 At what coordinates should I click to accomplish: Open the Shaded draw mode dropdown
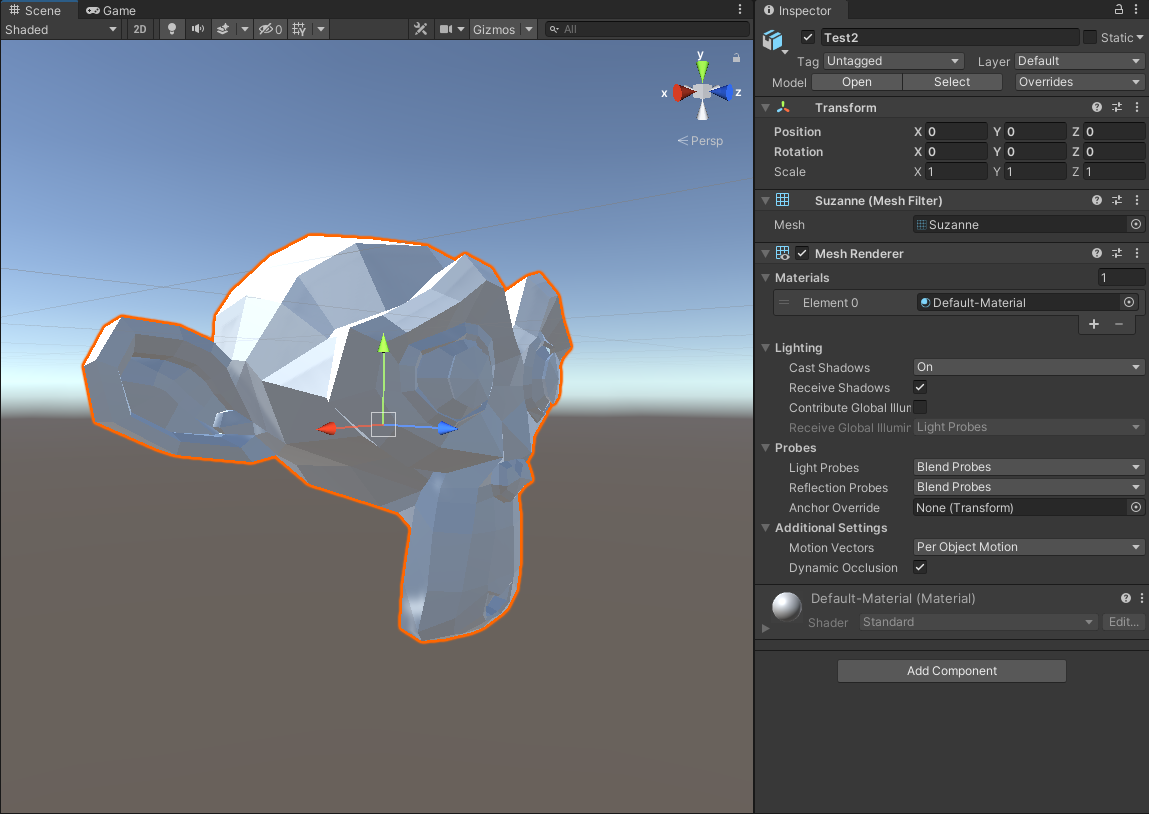61,29
